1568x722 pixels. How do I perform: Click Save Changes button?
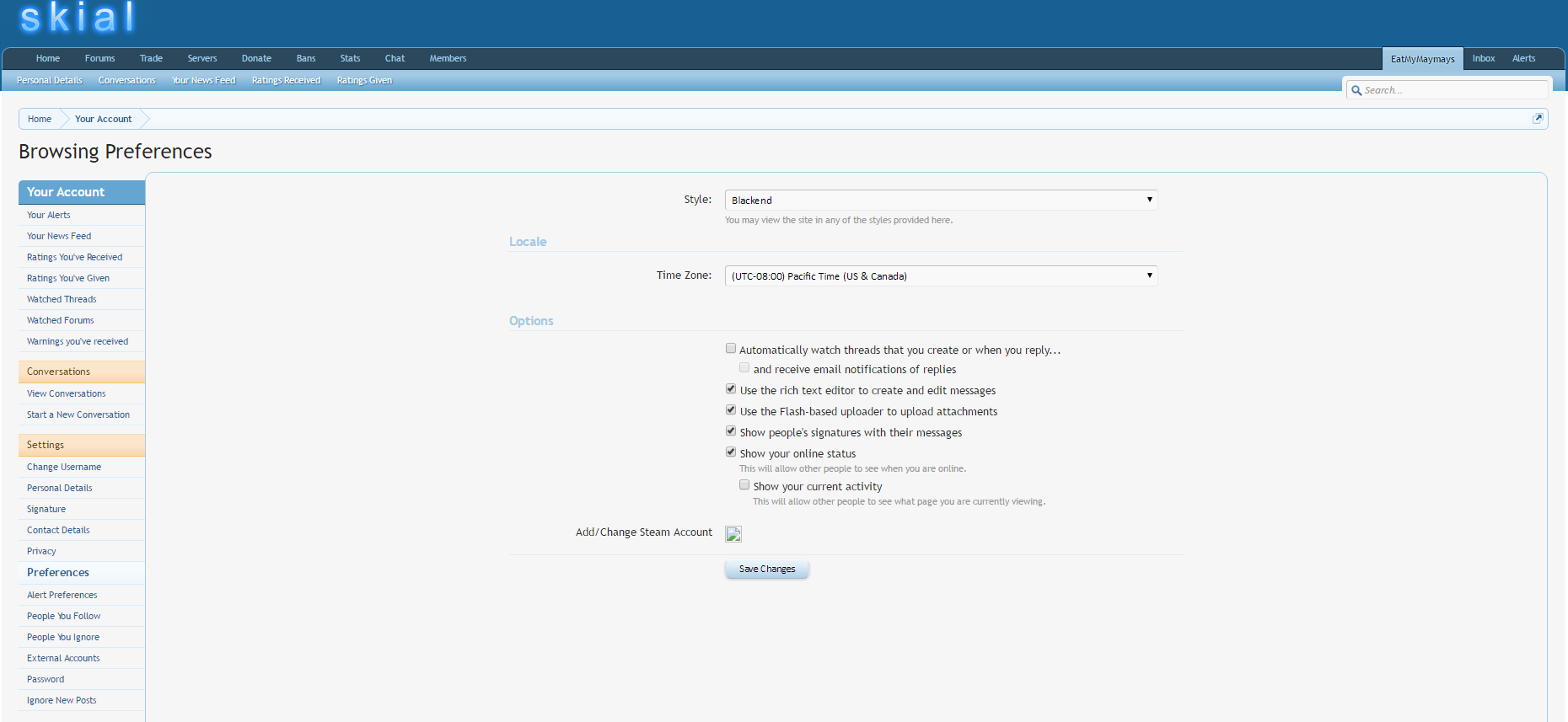(x=767, y=570)
